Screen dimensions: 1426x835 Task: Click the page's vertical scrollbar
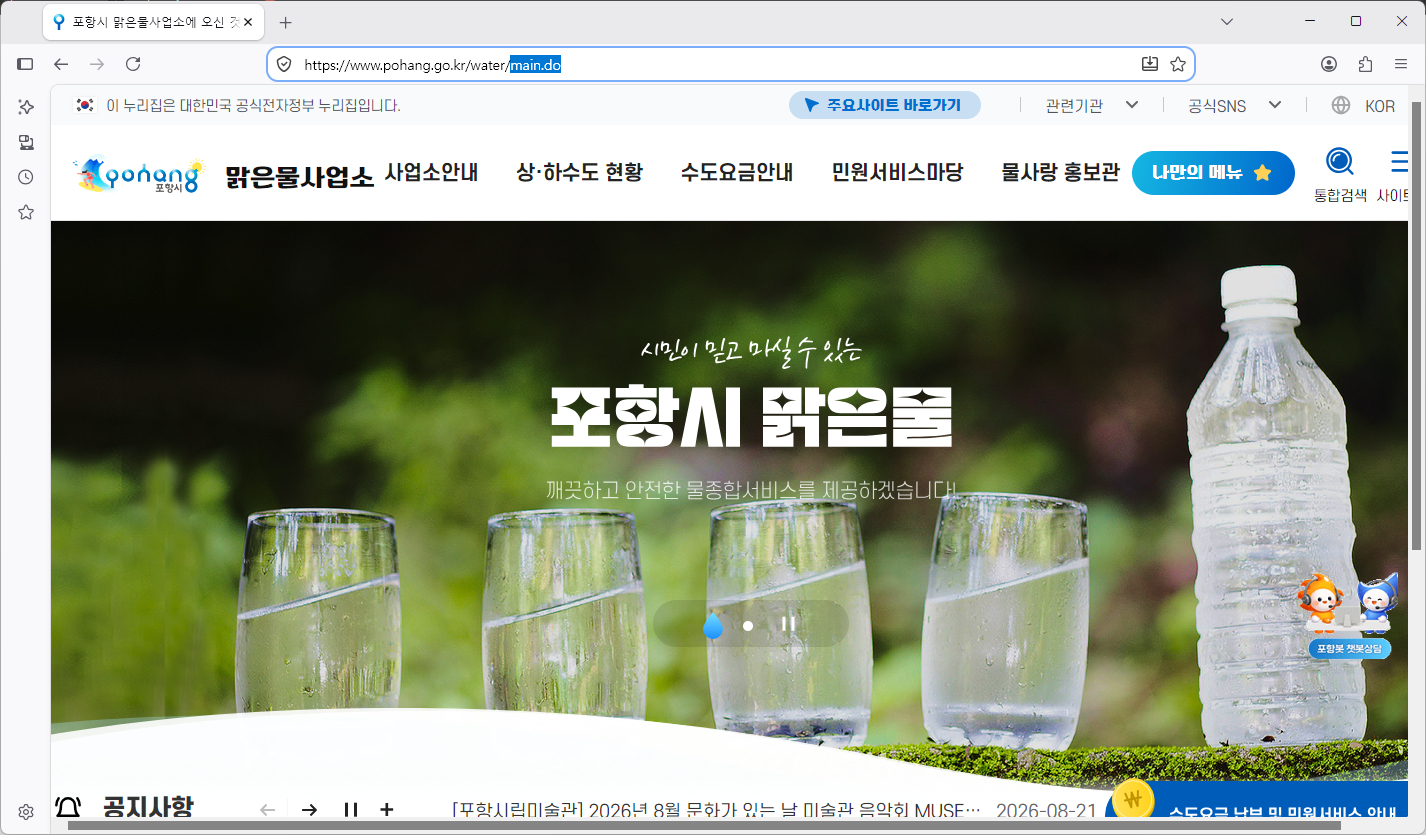pyautogui.click(x=1416, y=325)
